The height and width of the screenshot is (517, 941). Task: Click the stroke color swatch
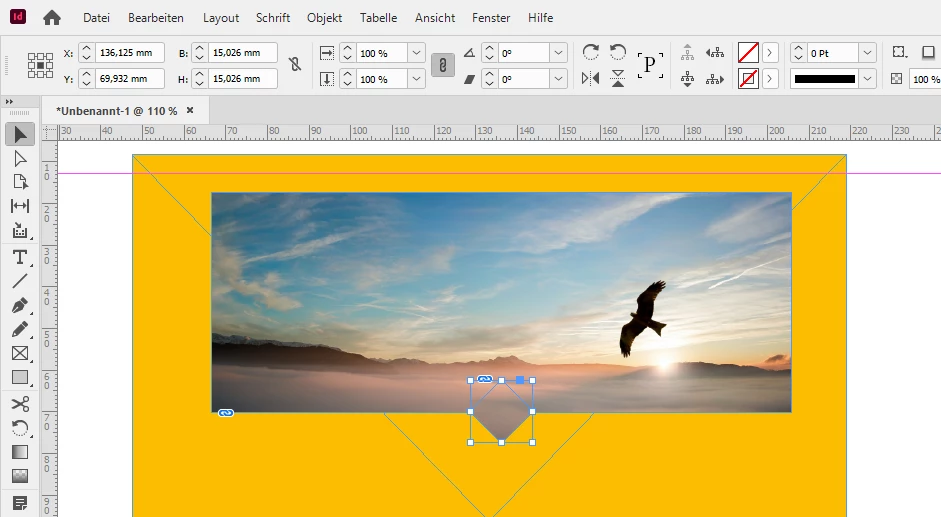coord(748,79)
